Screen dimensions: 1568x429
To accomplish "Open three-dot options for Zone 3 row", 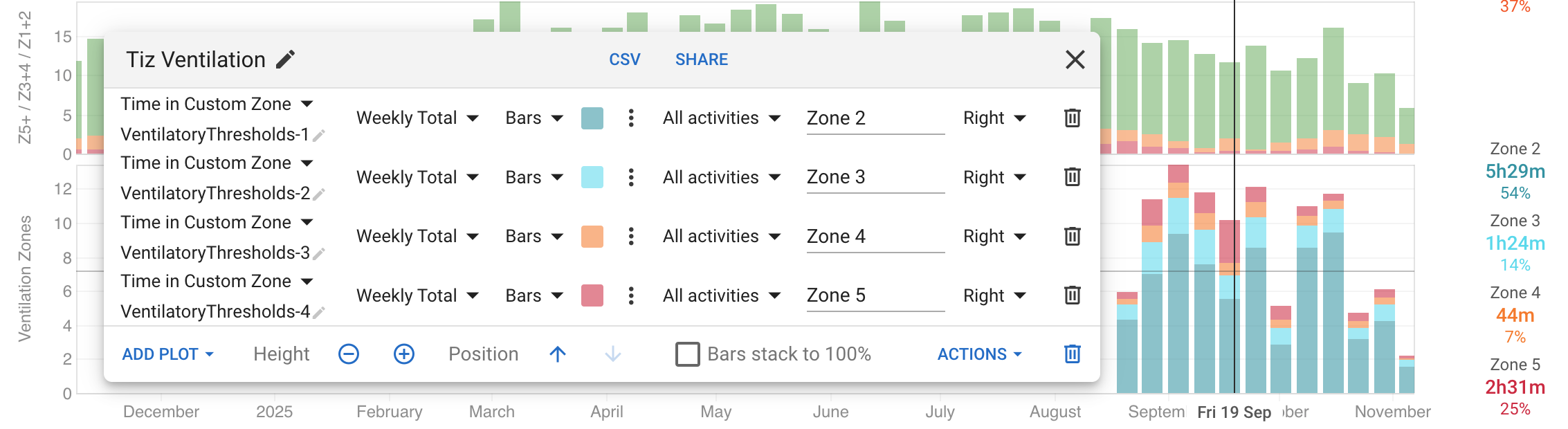I will [630, 177].
